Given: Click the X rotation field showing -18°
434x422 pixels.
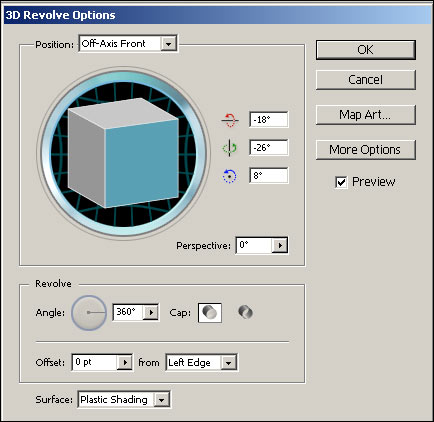Looking at the screenshot, I should point(269,119).
